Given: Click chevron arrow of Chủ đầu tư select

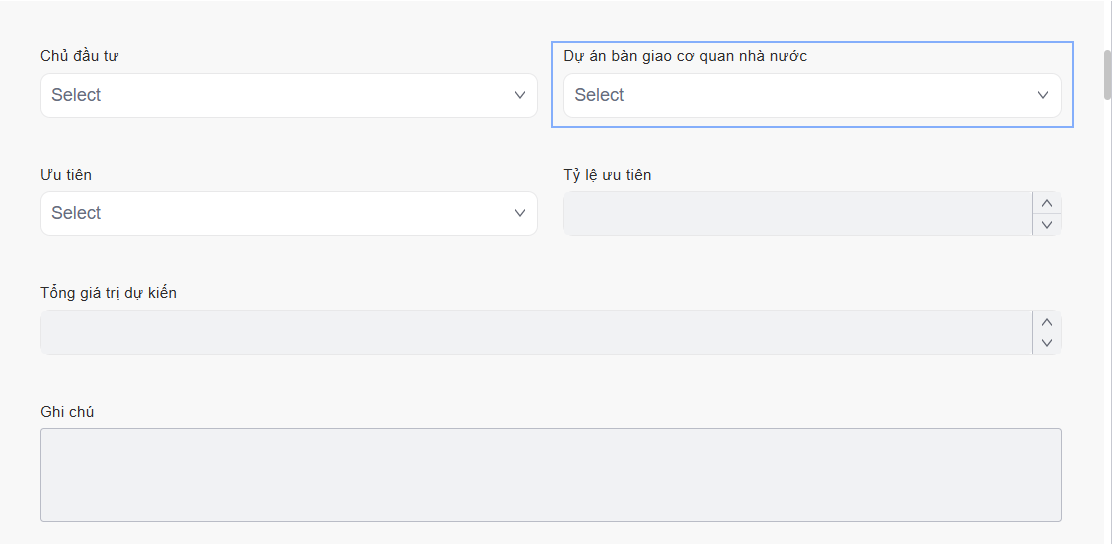Looking at the screenshot, I should pos(520,95).
